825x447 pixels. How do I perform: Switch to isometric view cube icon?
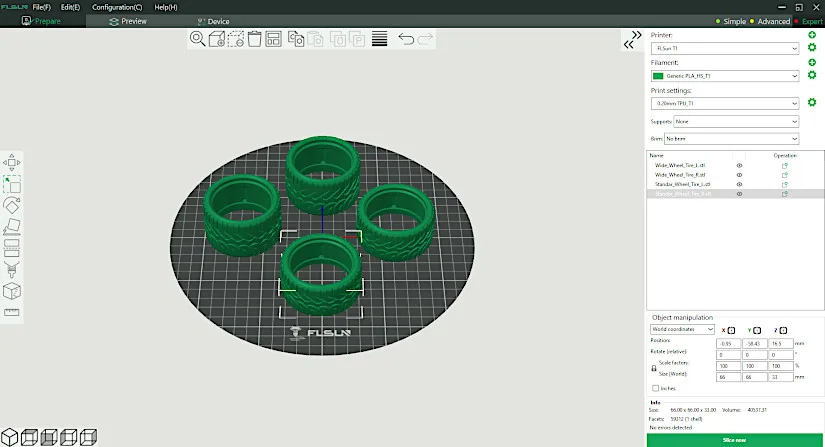click(x=9, y=437)
